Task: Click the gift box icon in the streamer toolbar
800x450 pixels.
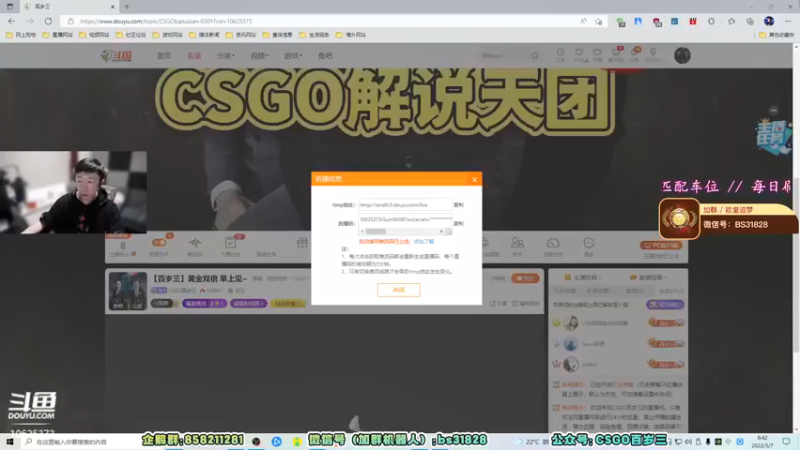Action: 302,243
